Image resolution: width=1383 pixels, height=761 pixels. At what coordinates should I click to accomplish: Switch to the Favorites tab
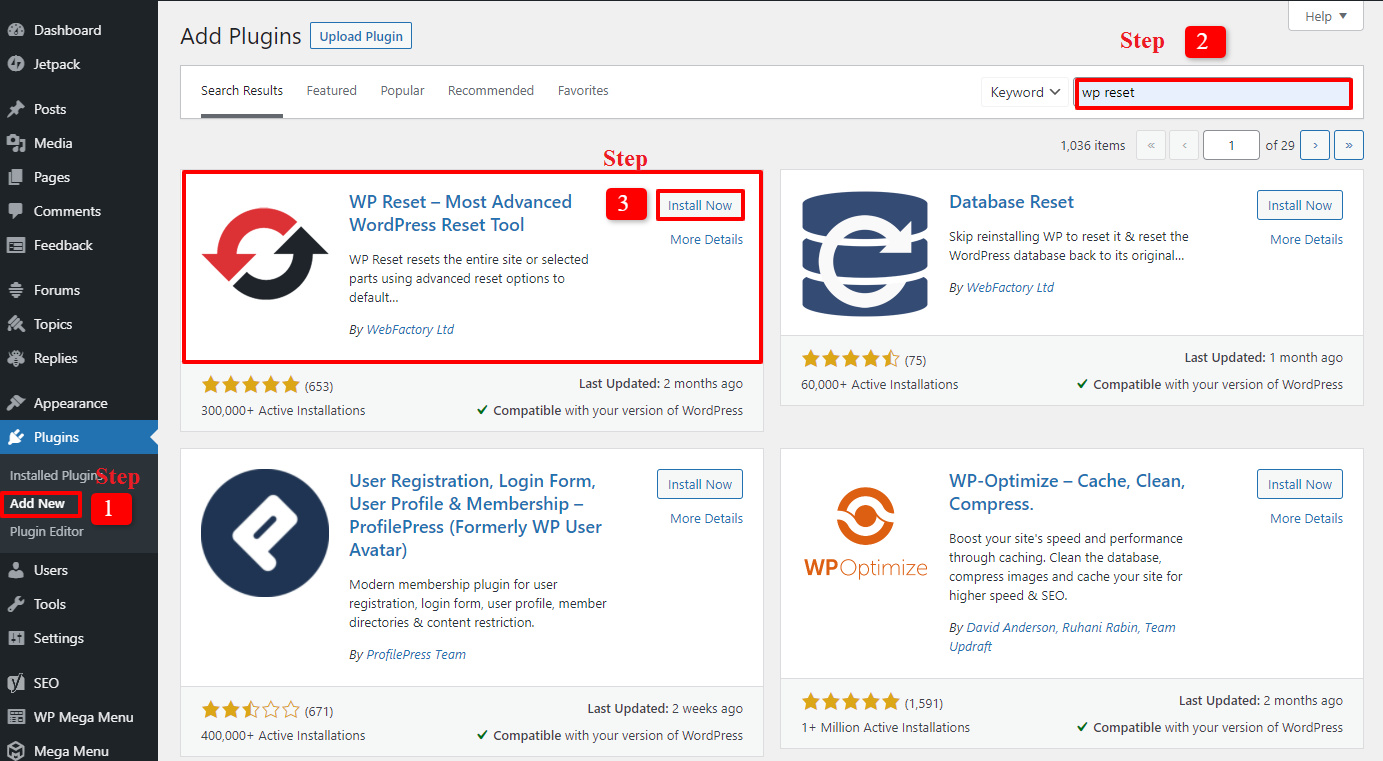[x=583, y=90]
